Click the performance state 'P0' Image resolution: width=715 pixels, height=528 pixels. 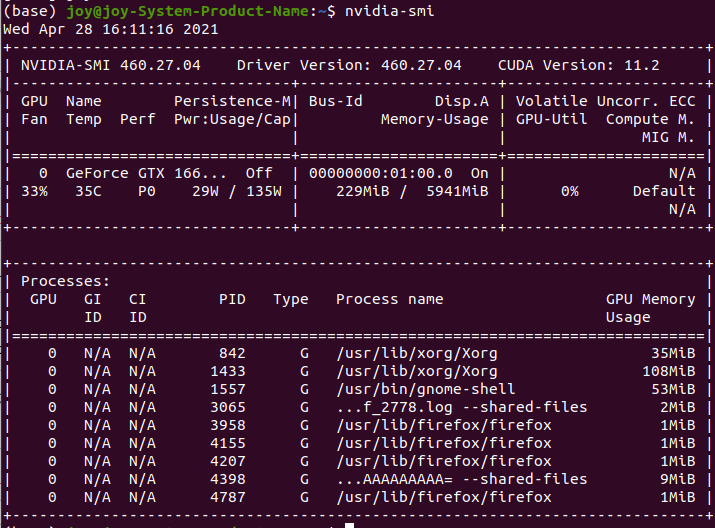coord(147,192)
